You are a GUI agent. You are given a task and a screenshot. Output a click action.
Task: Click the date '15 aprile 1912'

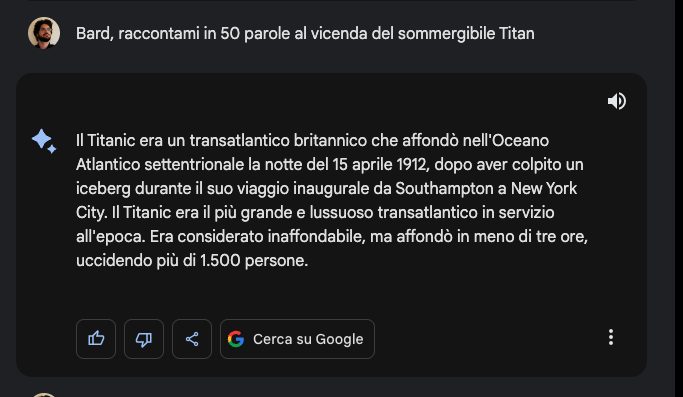[x=381, y=164]
